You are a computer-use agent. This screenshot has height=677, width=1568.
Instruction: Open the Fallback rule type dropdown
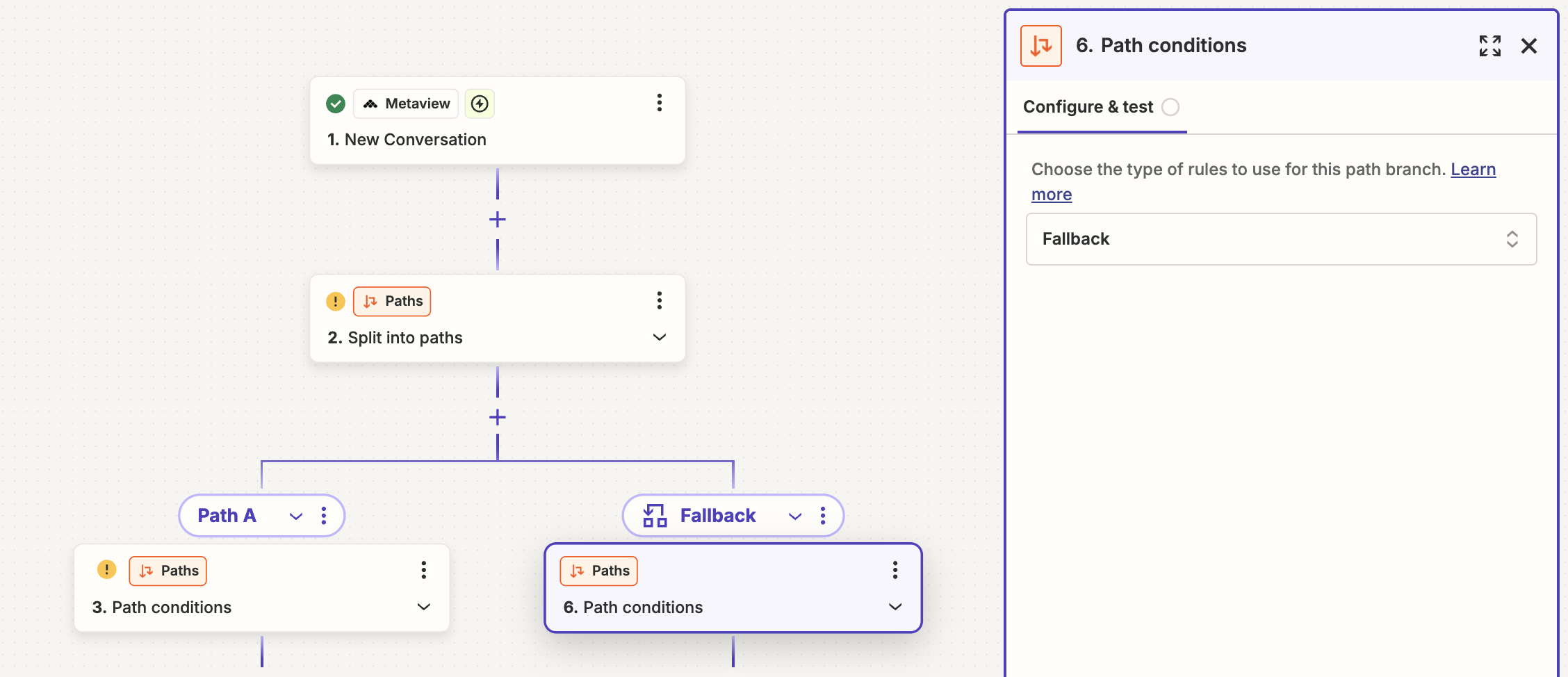pyautogui.click(x=1281, y=239)
